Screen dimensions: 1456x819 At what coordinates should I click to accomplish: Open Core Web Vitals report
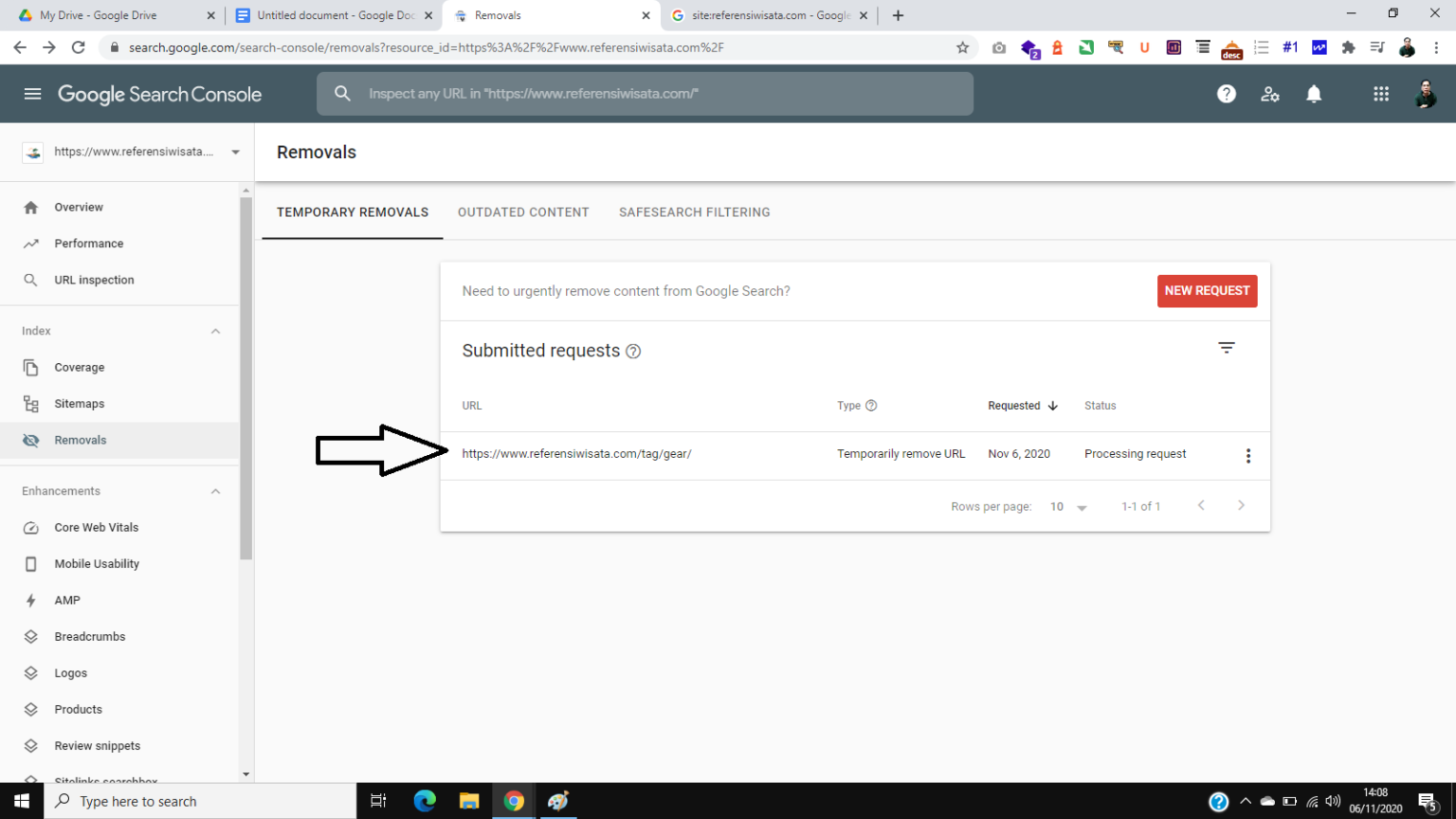96,528
